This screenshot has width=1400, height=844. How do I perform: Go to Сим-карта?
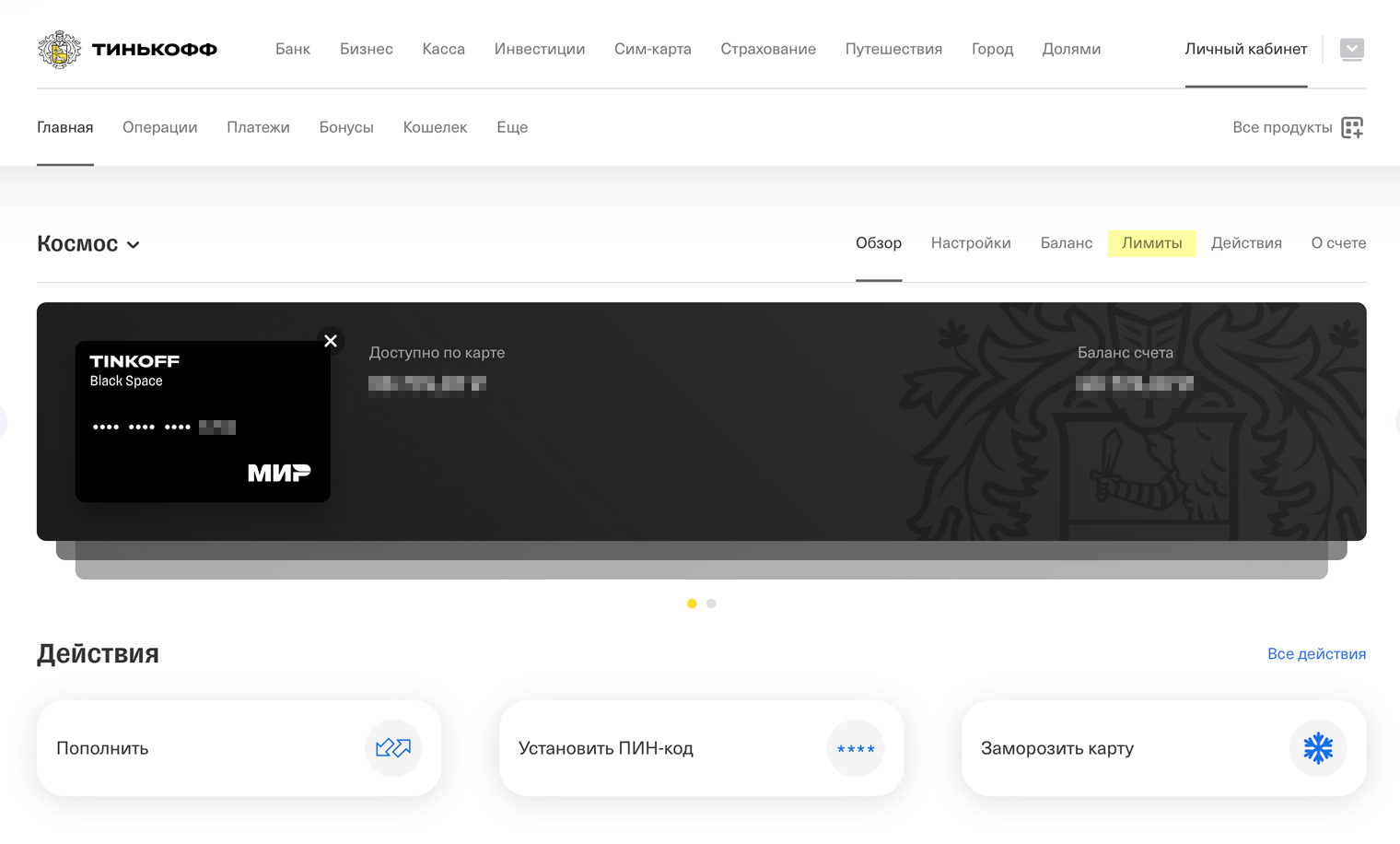tap(653, 49)
